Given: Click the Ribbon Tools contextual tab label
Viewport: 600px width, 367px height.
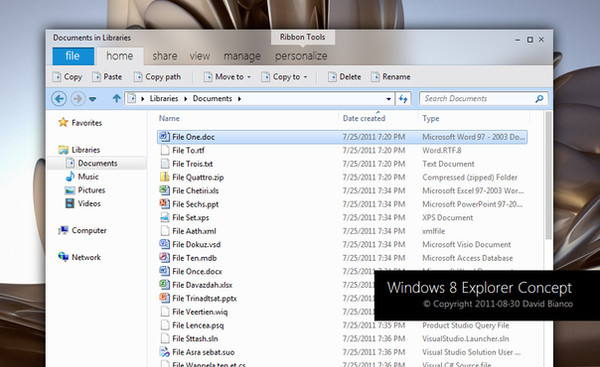Looking at the screenshot, I should click(302, 37).
